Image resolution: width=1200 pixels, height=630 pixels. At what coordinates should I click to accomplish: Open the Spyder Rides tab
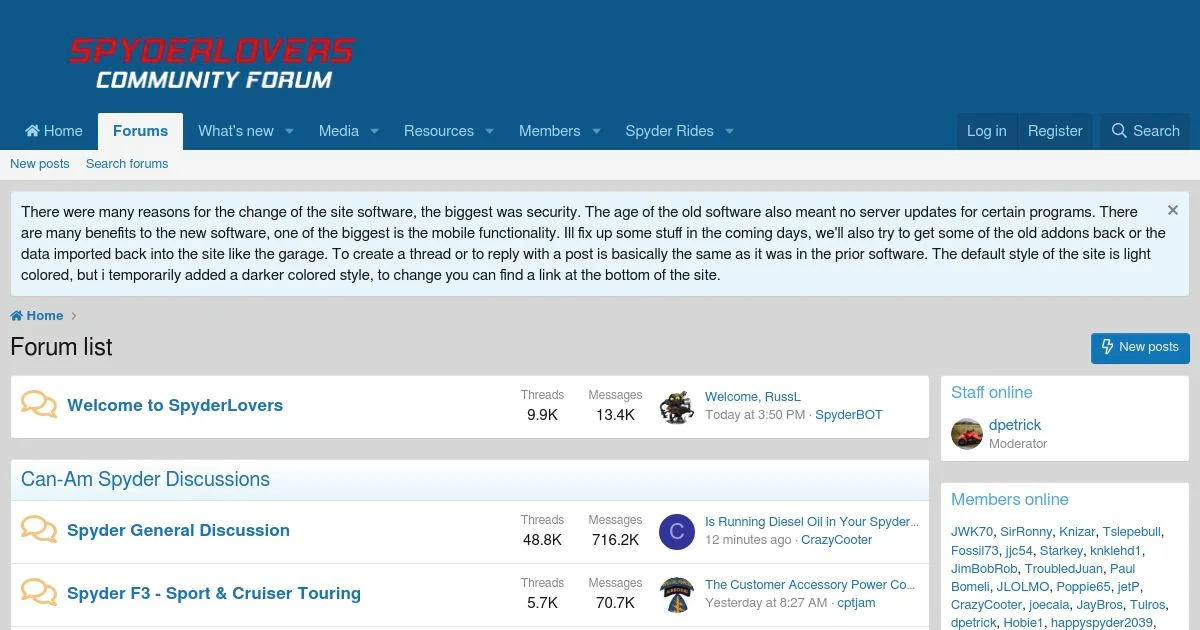[x=669, y=131]
